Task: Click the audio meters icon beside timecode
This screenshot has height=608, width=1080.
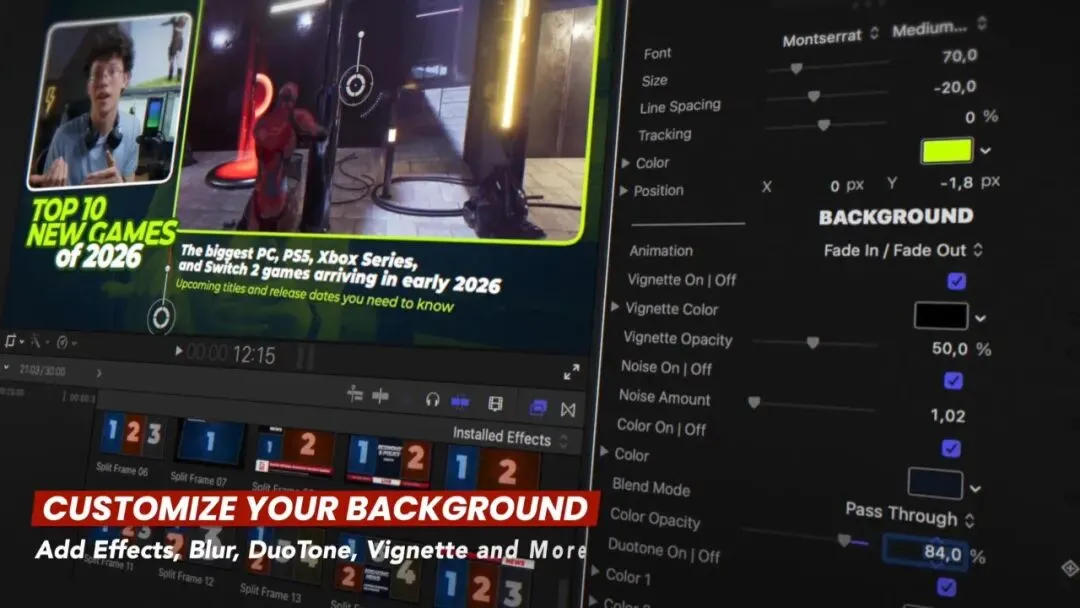Action: click(306, 357)
